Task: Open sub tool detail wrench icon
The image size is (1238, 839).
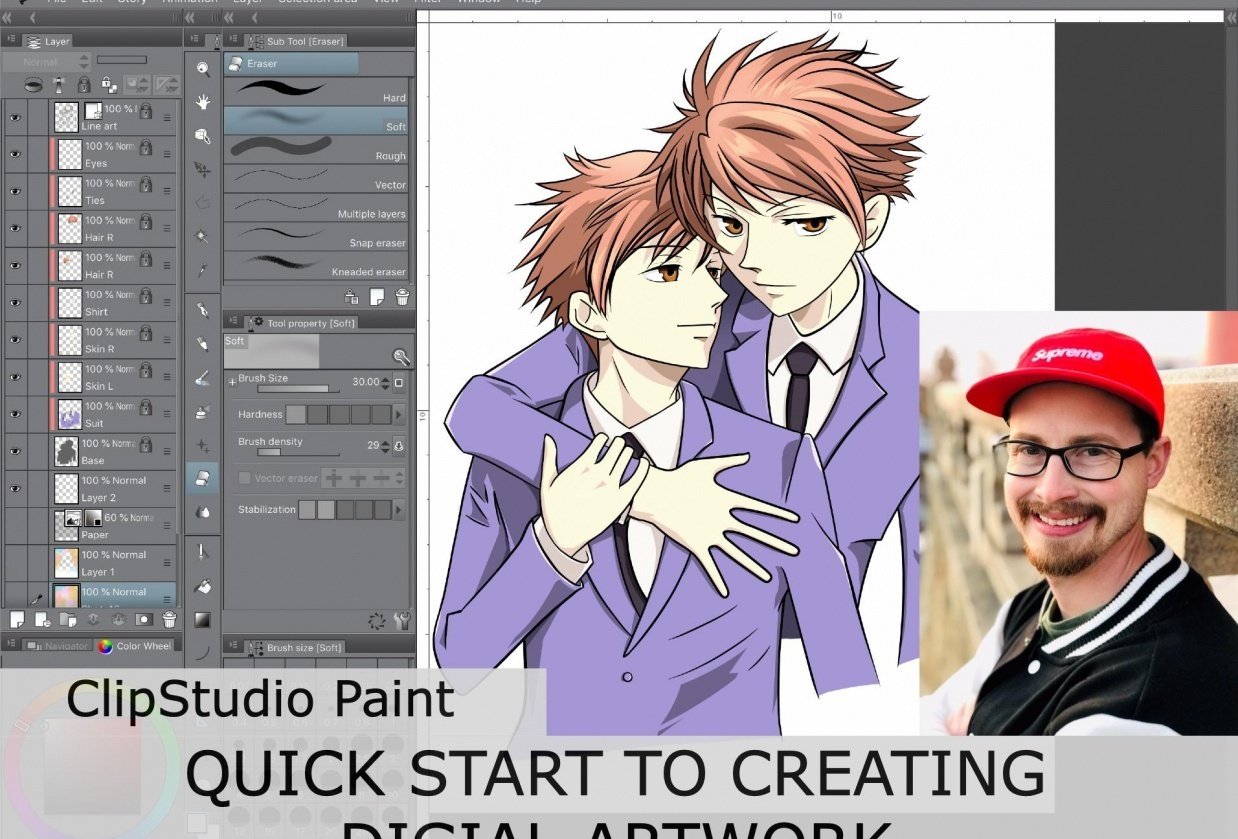Action: click(402, 621)
